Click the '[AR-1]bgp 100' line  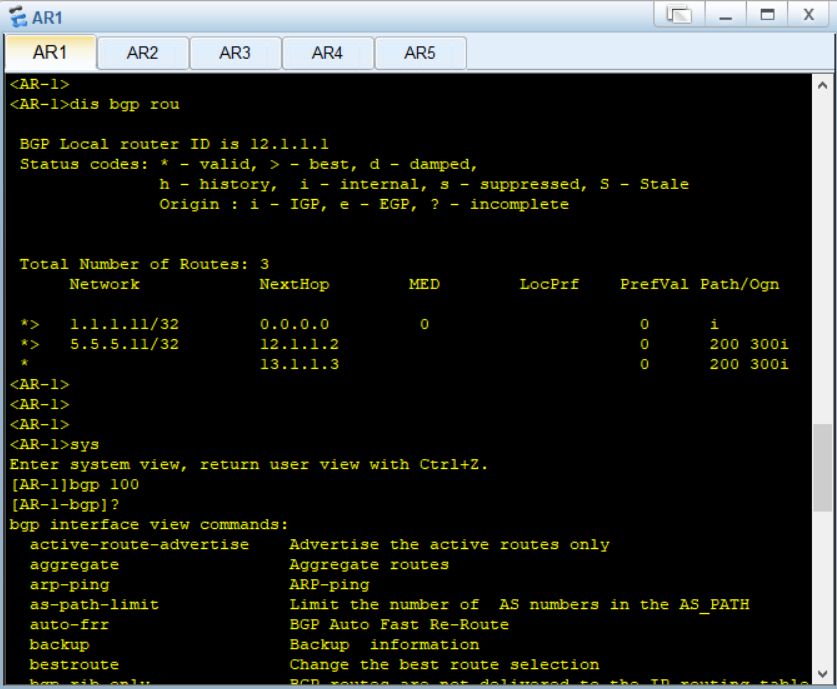(x=75, y=485)
